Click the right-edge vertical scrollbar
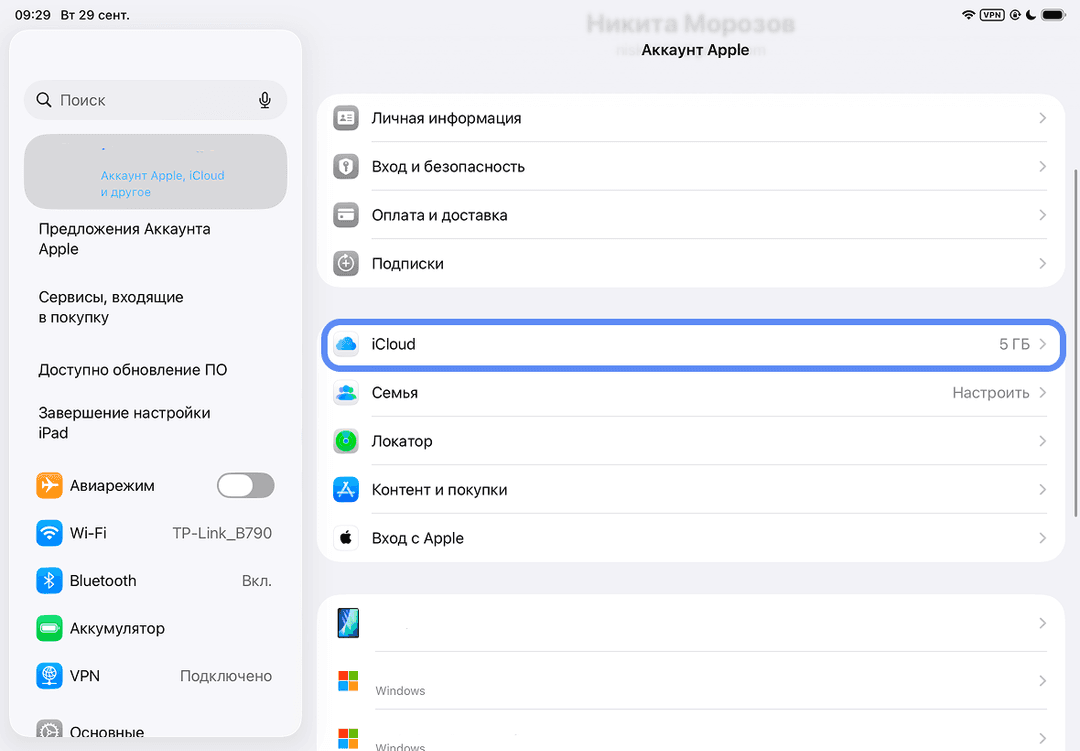The height and width of the screenshot is (751, 1080). click(1076, 342)
